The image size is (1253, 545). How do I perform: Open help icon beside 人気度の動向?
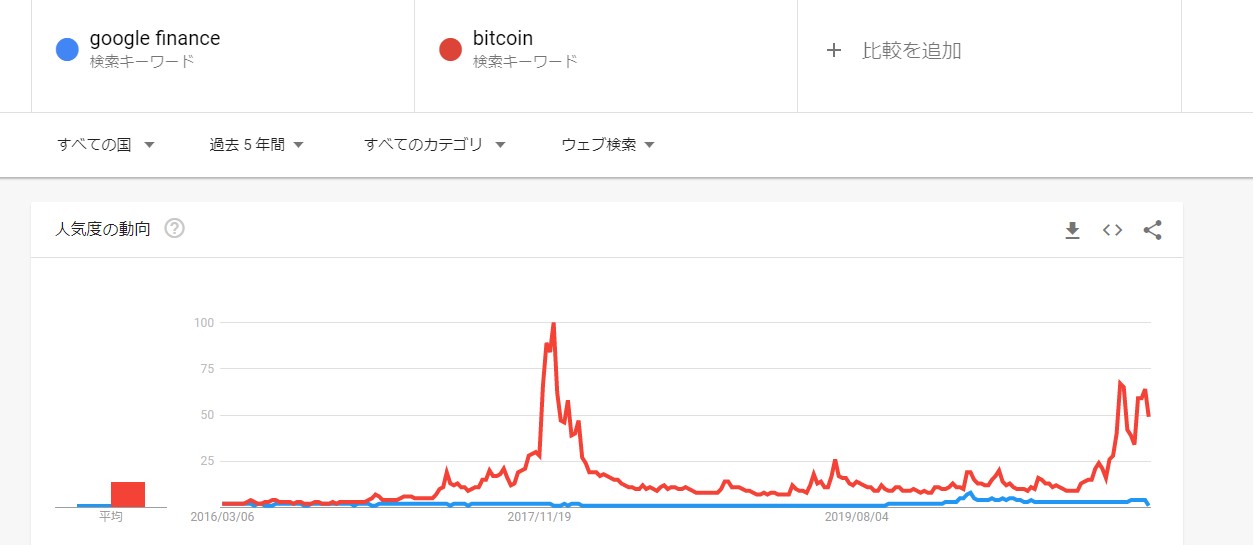(175, 229)
